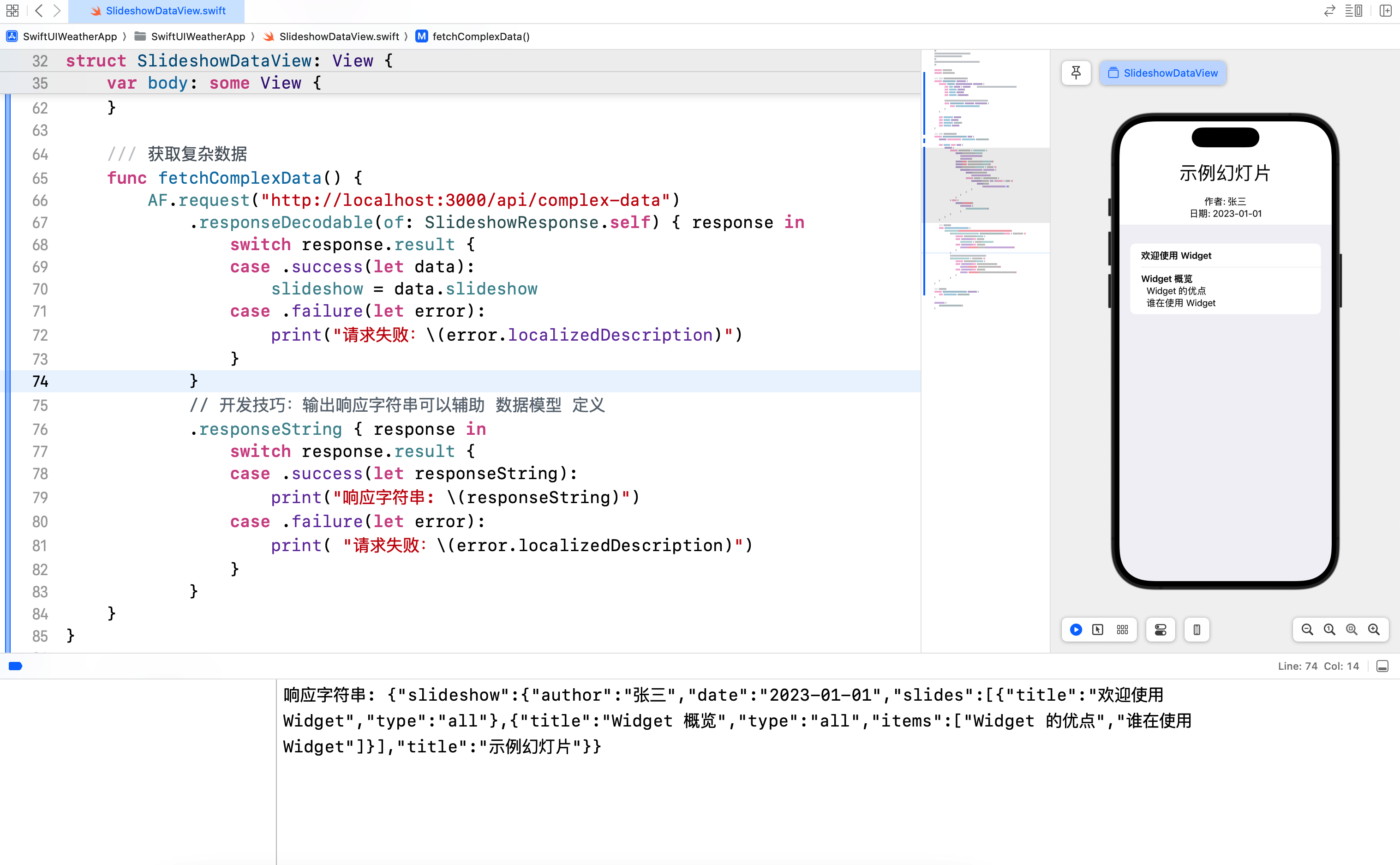Click the 日期: 2023-01-01 label in preview
The width and height of the screenshot is (1400, 865).
(x=1225, y=213)
